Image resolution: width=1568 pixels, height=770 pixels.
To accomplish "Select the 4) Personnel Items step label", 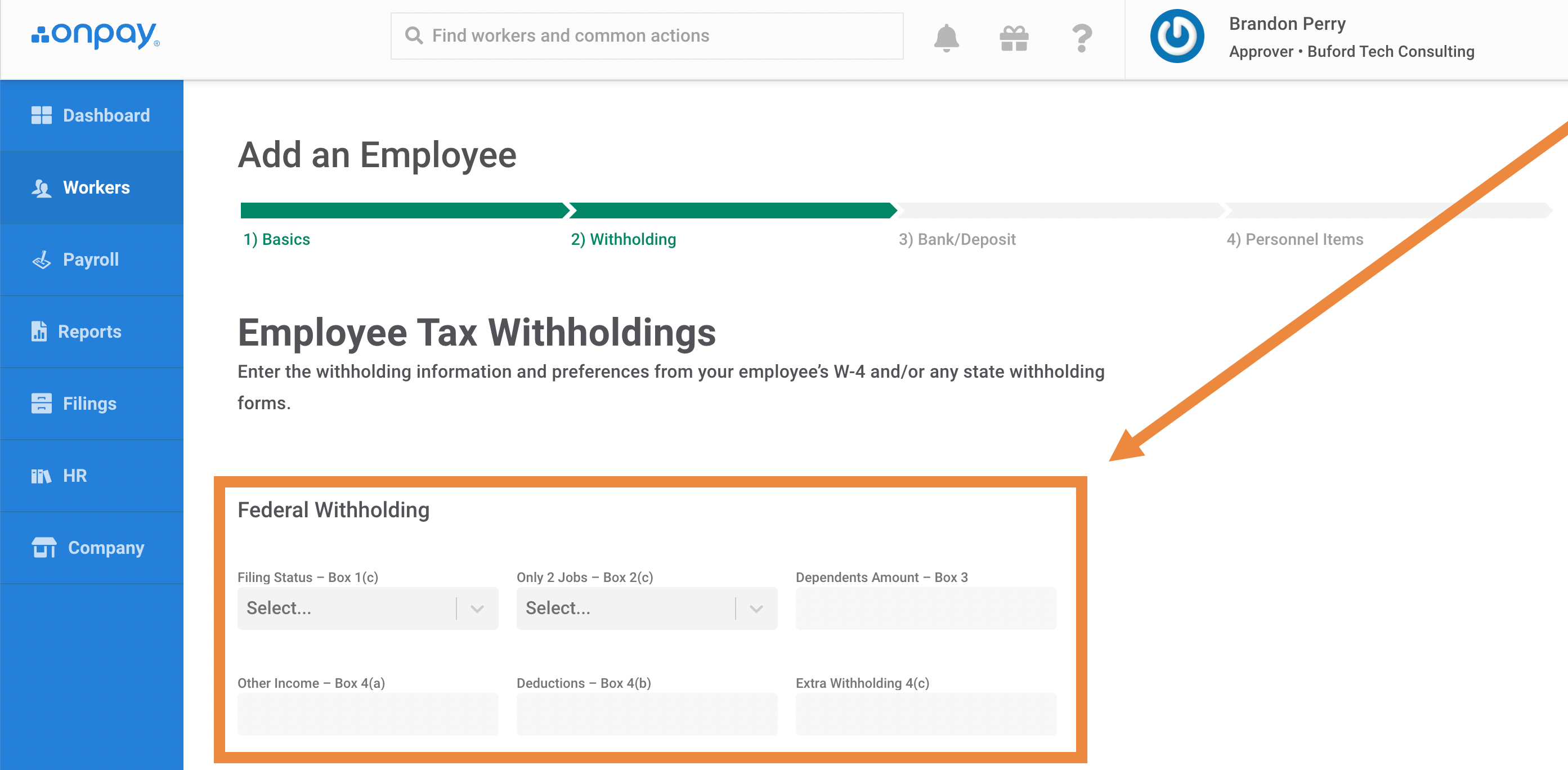I will (1294, 240).
